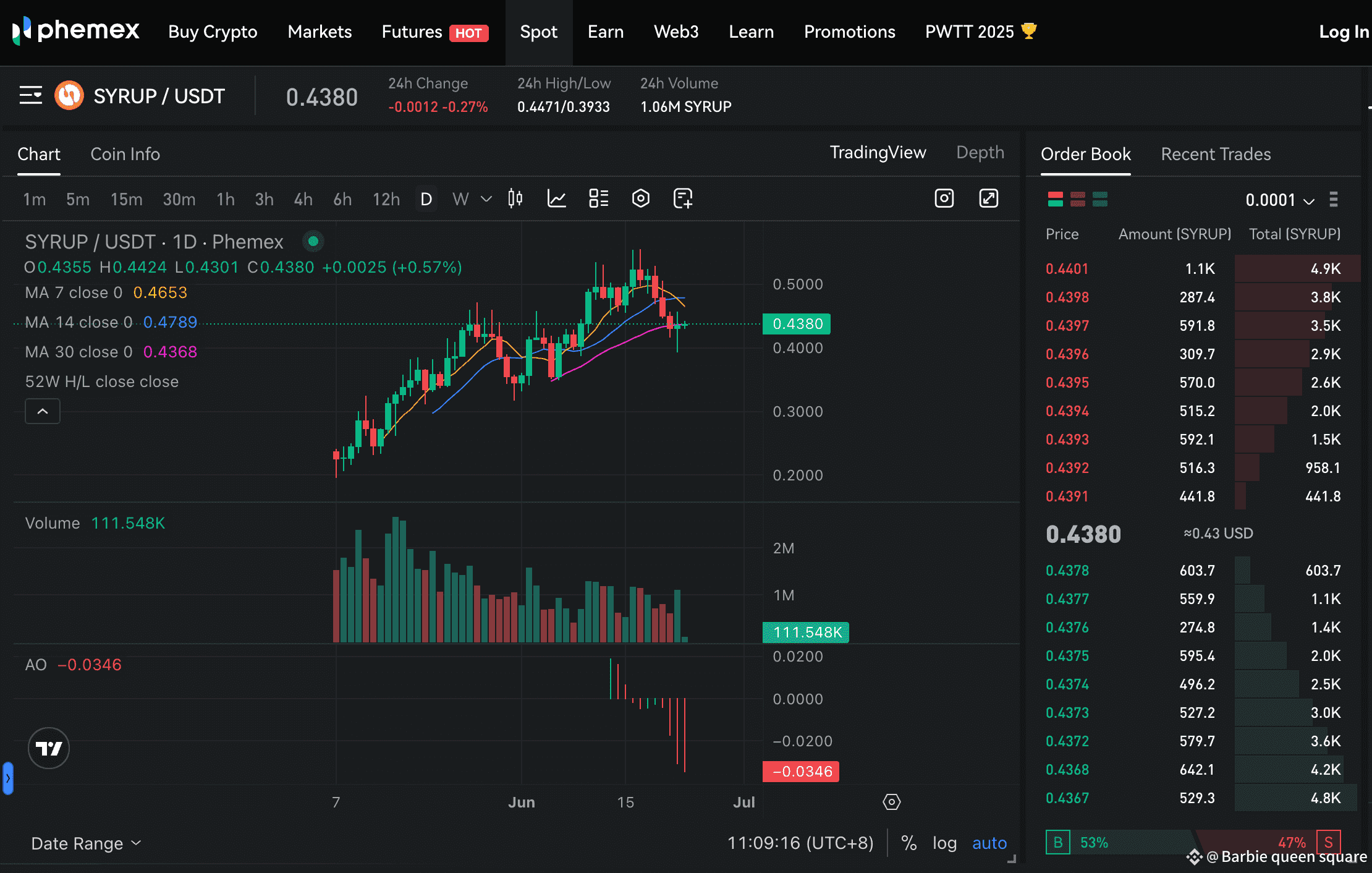Show only sell orders in order book
The height and width of the screenshot is (873, 1372).
(x=1077, y=199)
